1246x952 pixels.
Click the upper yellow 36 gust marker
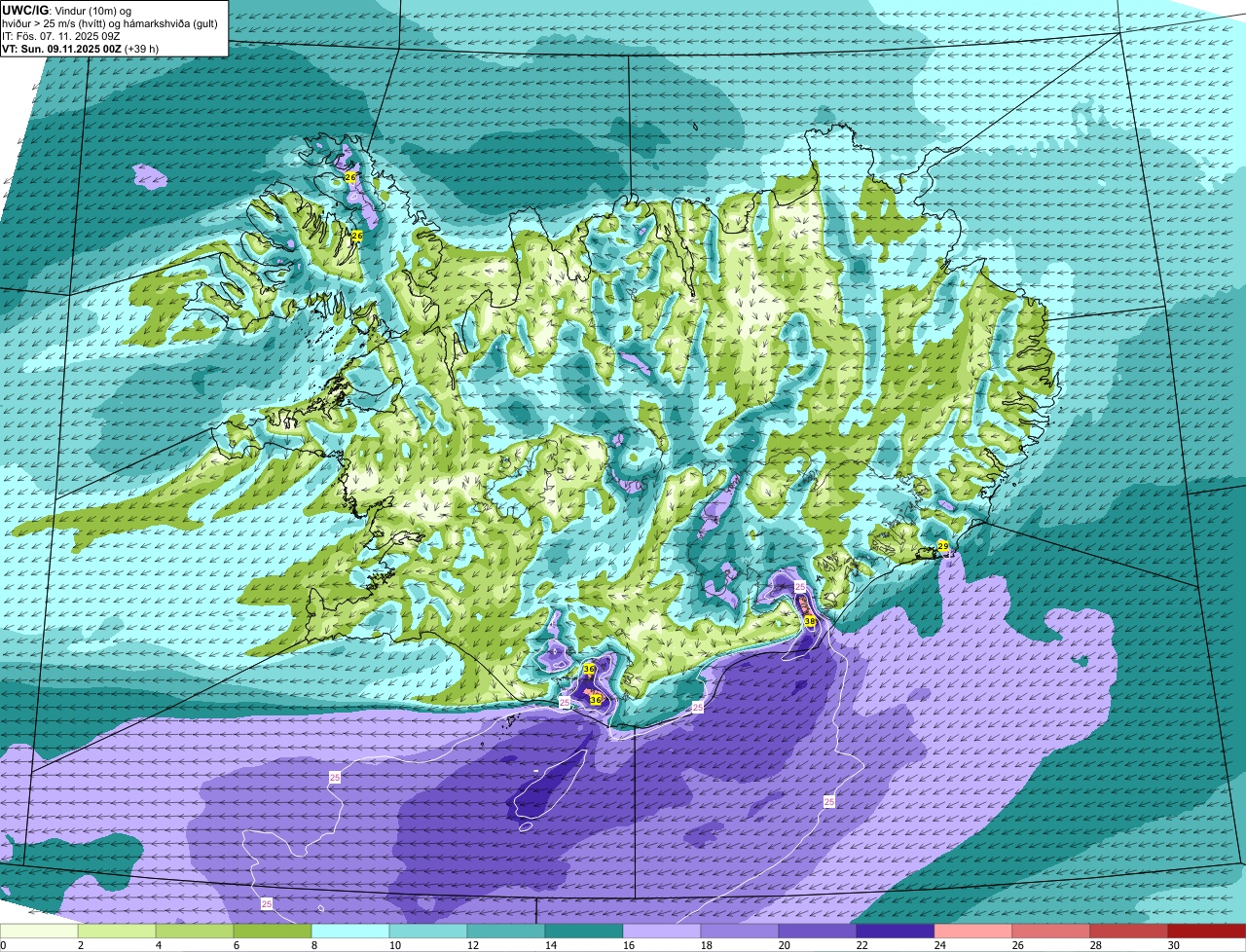pos(589,669)
